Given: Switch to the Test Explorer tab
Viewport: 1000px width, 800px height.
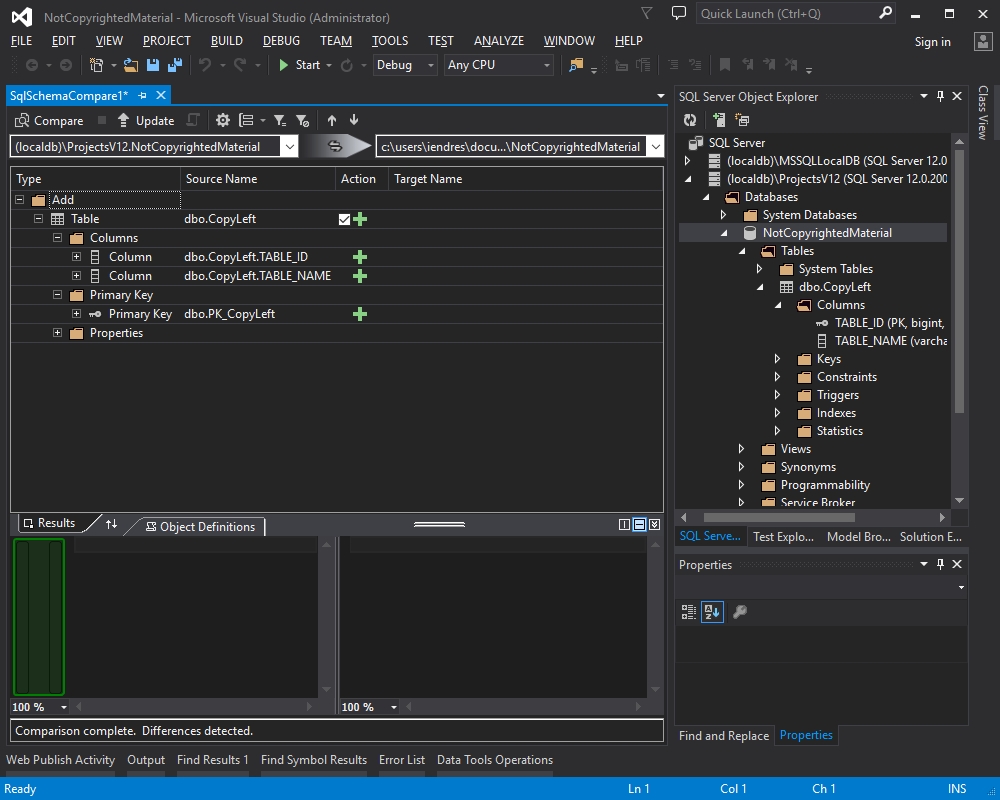Looking at the screenshot, I should point(783,537).
